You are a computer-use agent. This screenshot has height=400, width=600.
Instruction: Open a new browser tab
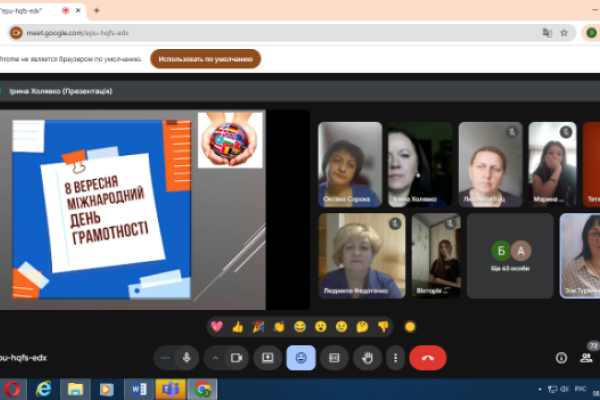coord(96,10)
